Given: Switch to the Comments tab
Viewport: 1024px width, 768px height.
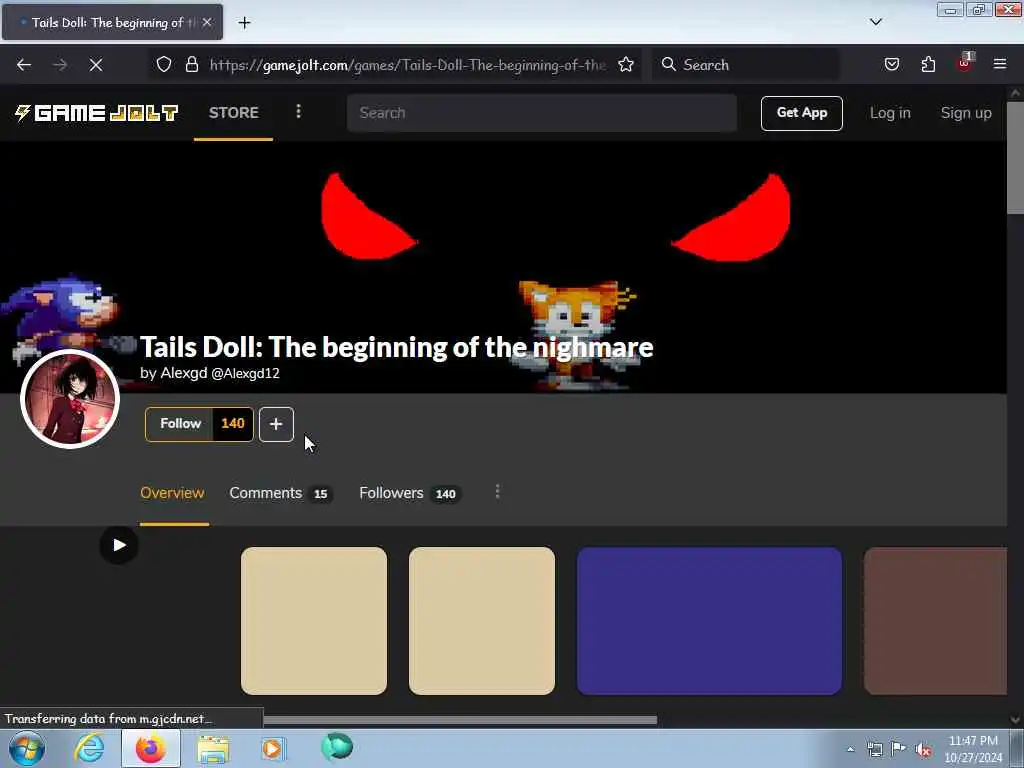Looking at the screenshot, I should (280, 493).
